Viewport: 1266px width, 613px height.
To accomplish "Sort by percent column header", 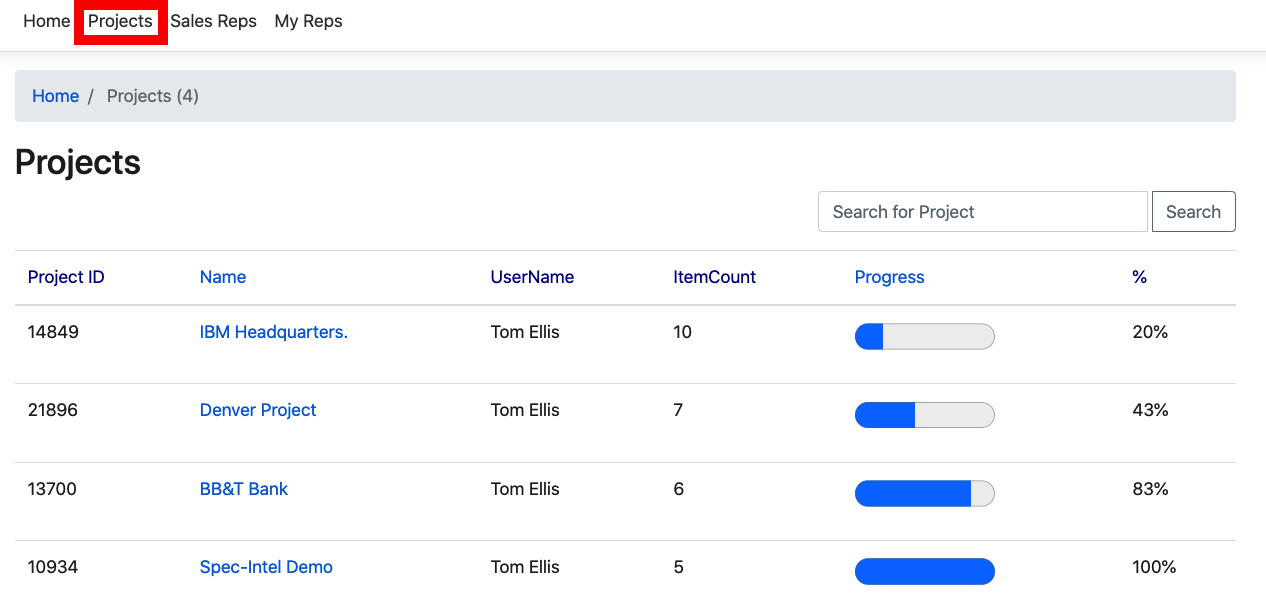I will (x=1139, y=277).
